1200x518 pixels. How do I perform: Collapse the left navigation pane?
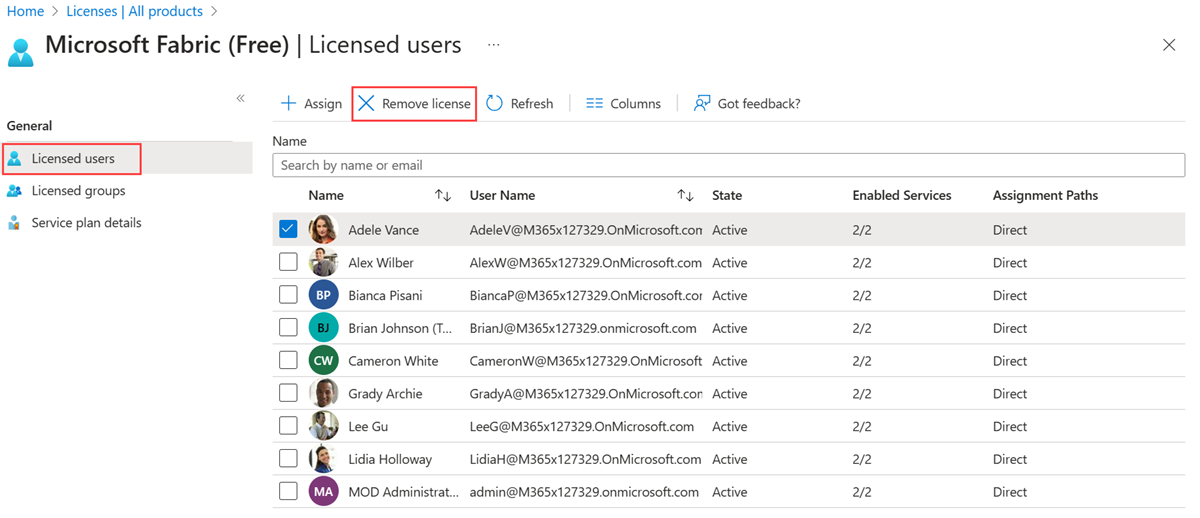pyautogui.click(x=240, y=98)
